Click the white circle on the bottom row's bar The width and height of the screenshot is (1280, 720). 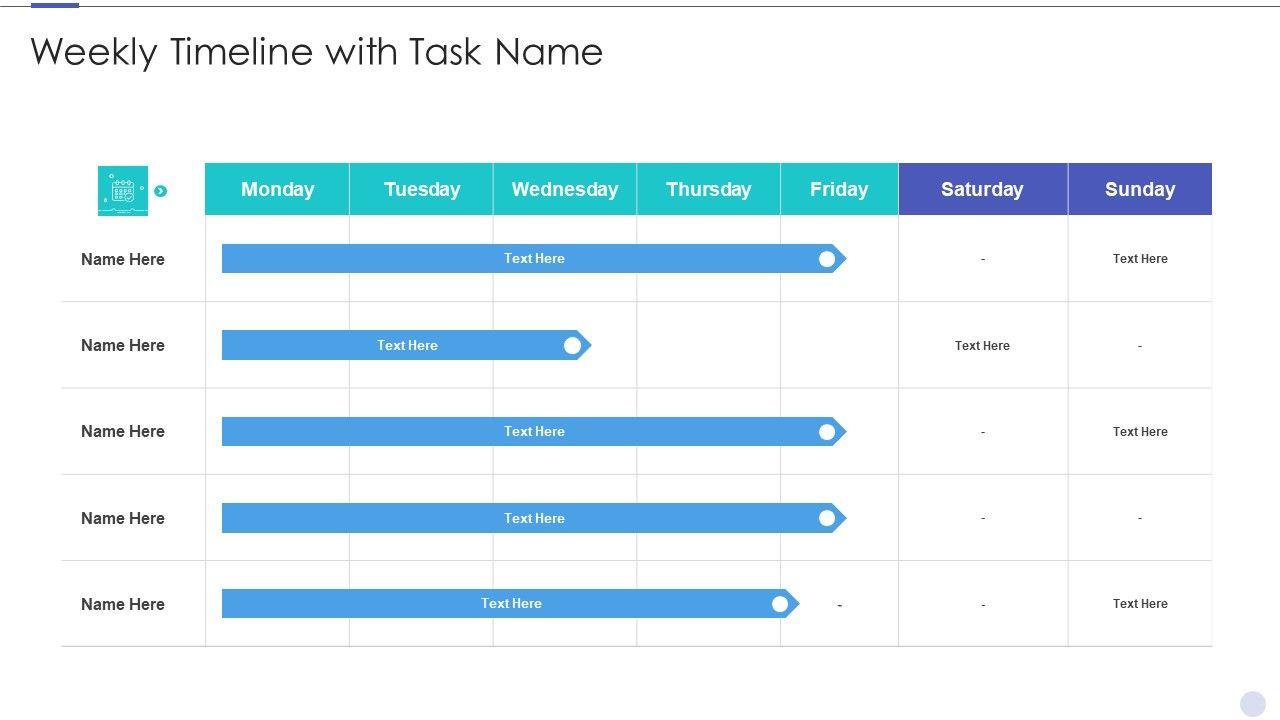click(x=780, y=604)
